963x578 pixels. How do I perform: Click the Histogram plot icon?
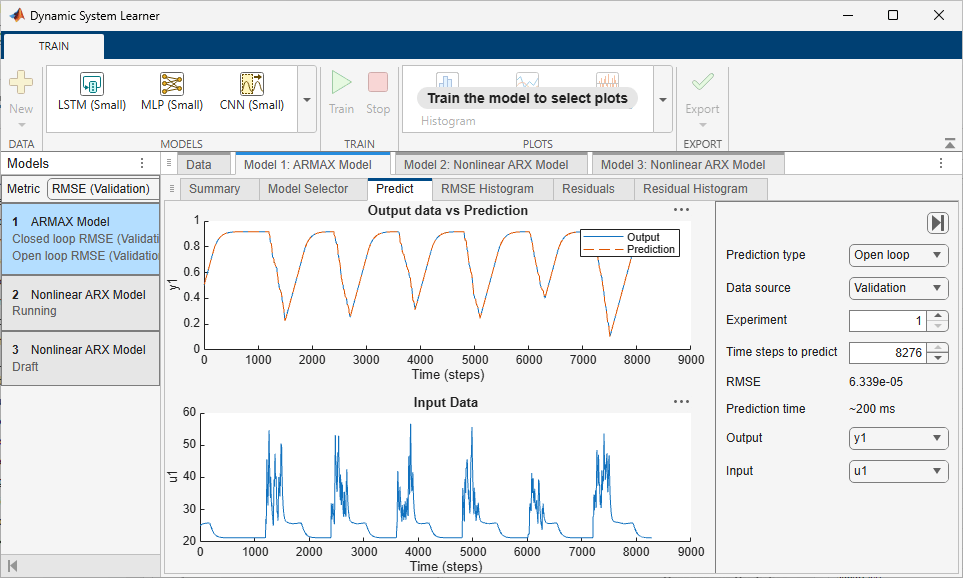point(448,80)
